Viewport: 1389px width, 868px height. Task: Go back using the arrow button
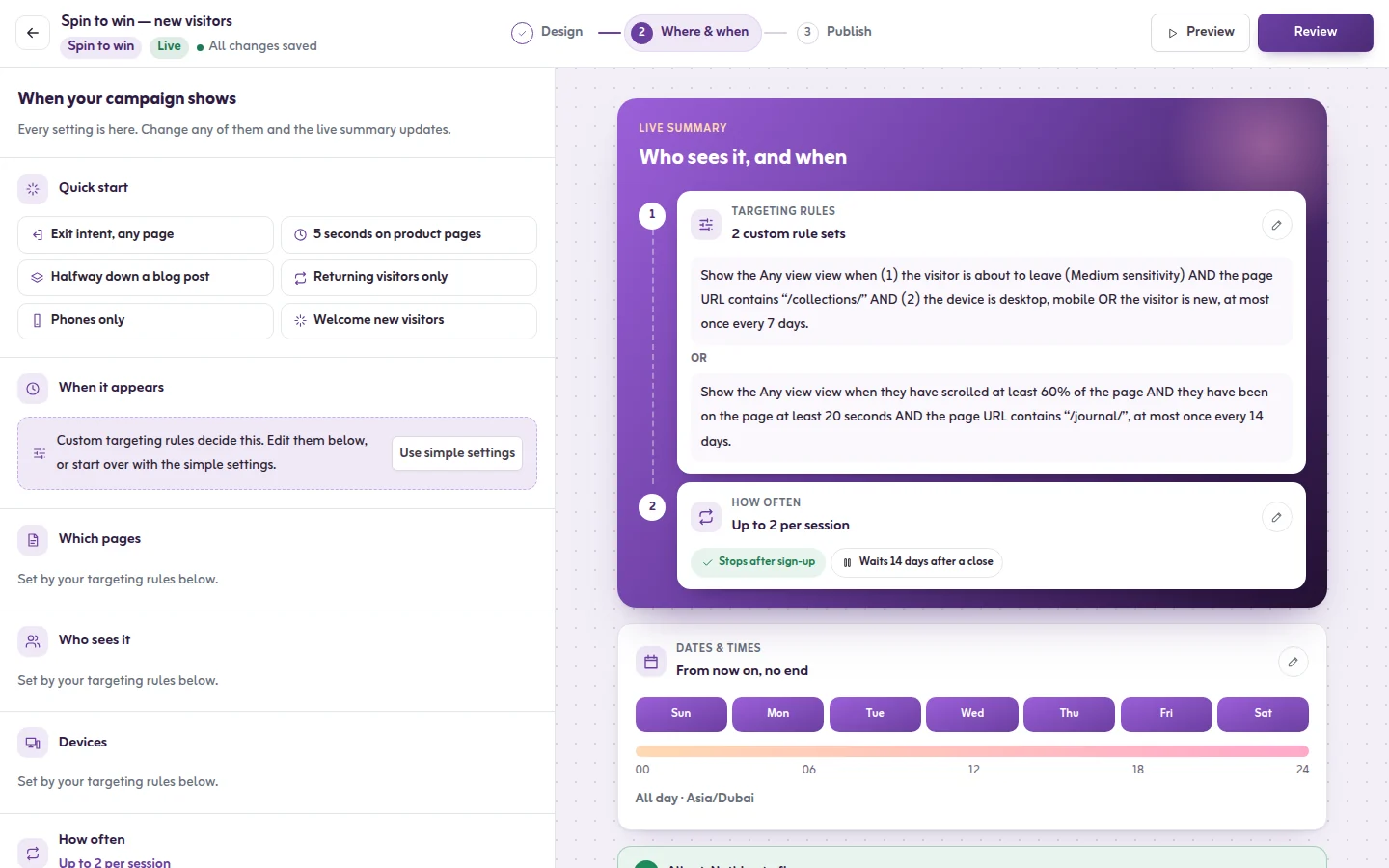tap(33, 33)
